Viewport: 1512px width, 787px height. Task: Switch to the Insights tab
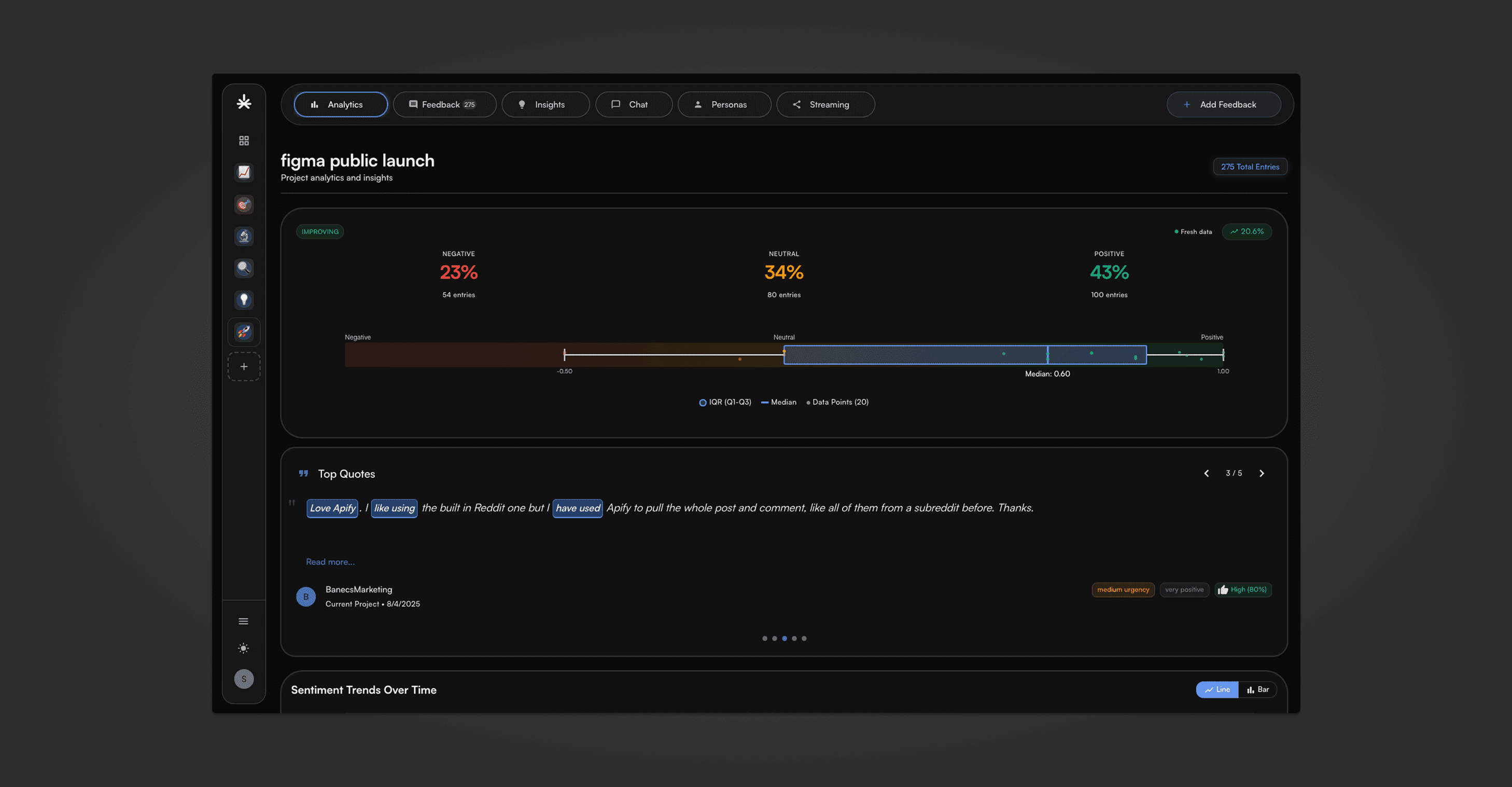(x=545, y=105)
